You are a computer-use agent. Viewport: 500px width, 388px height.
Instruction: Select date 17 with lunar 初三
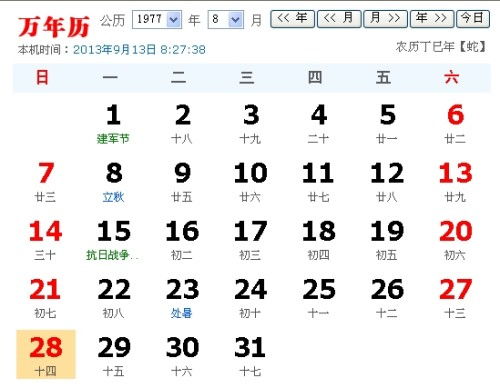(251, 240)
